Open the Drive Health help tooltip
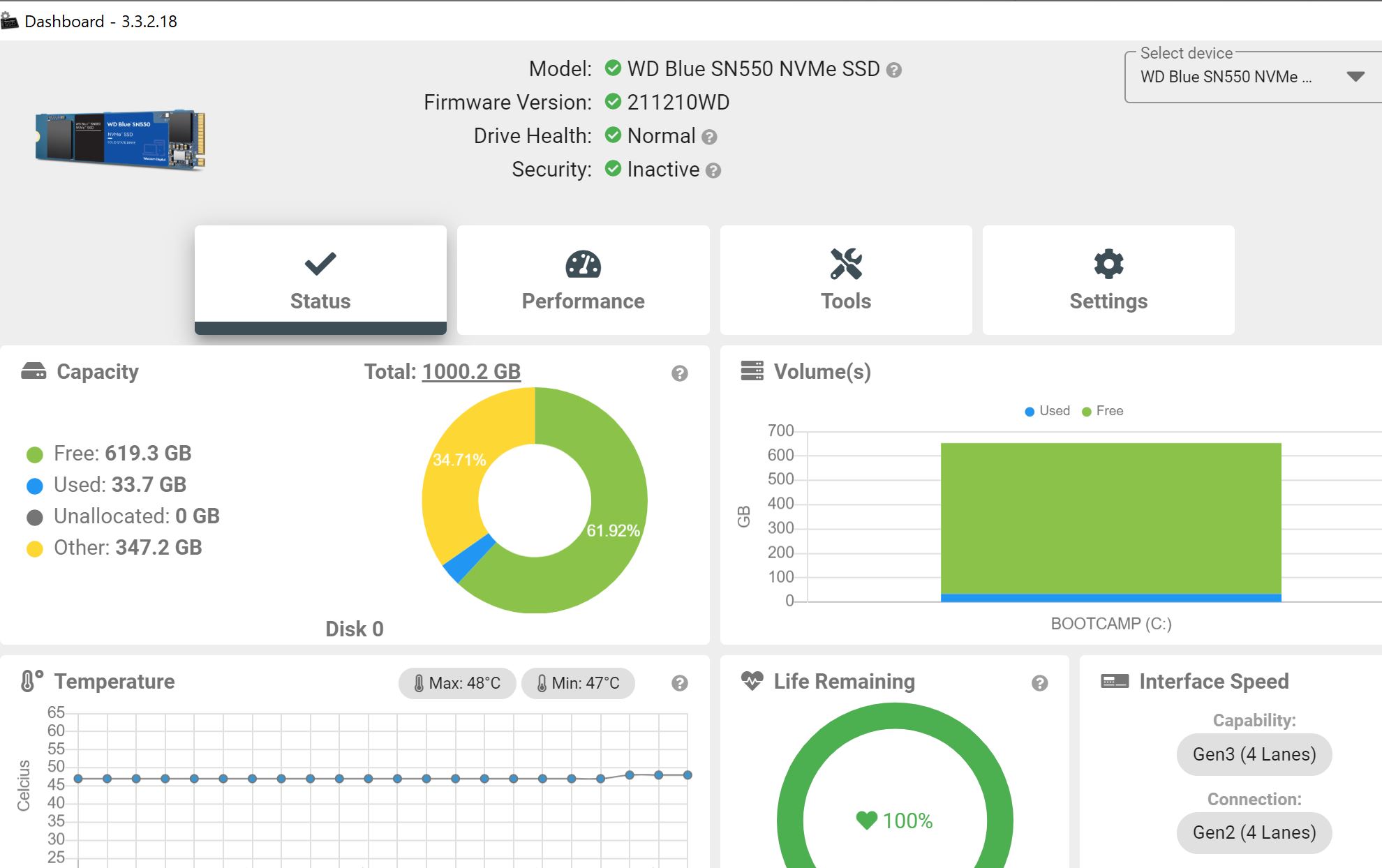 (x=711, y=137)
